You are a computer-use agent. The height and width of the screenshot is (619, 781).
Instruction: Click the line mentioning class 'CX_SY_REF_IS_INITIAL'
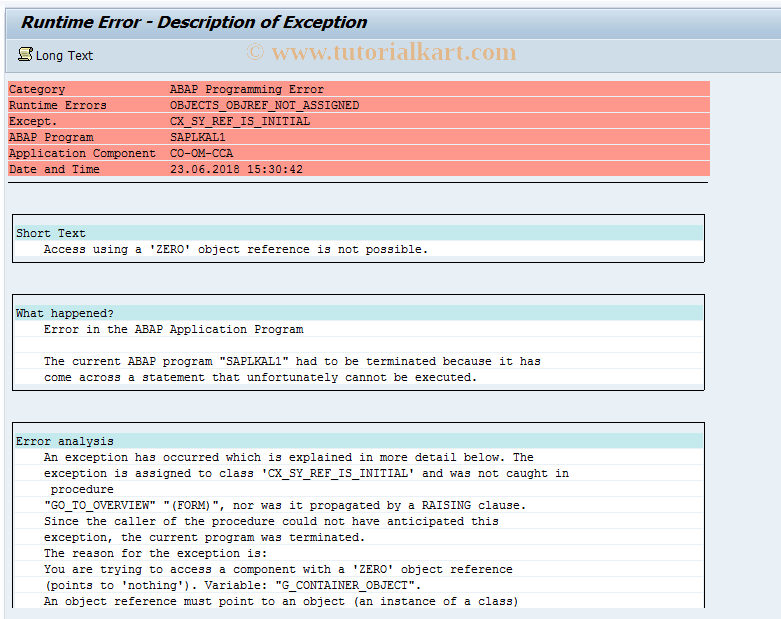(x=306, y=473)
